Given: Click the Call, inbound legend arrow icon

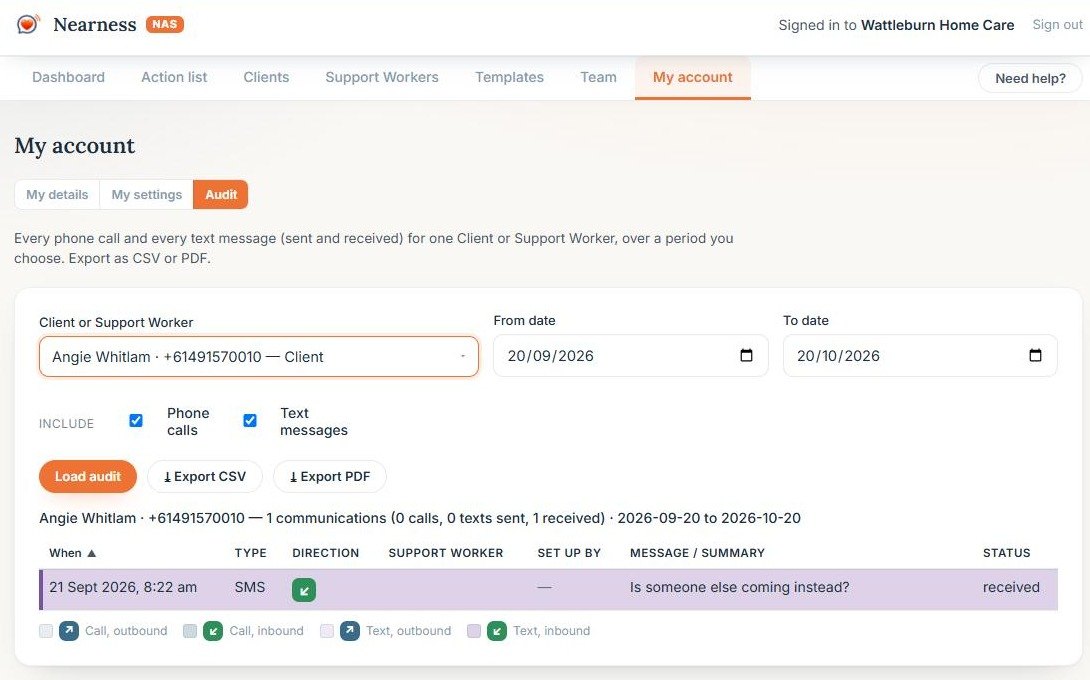Looking at the screenshot, I should 213,631.
